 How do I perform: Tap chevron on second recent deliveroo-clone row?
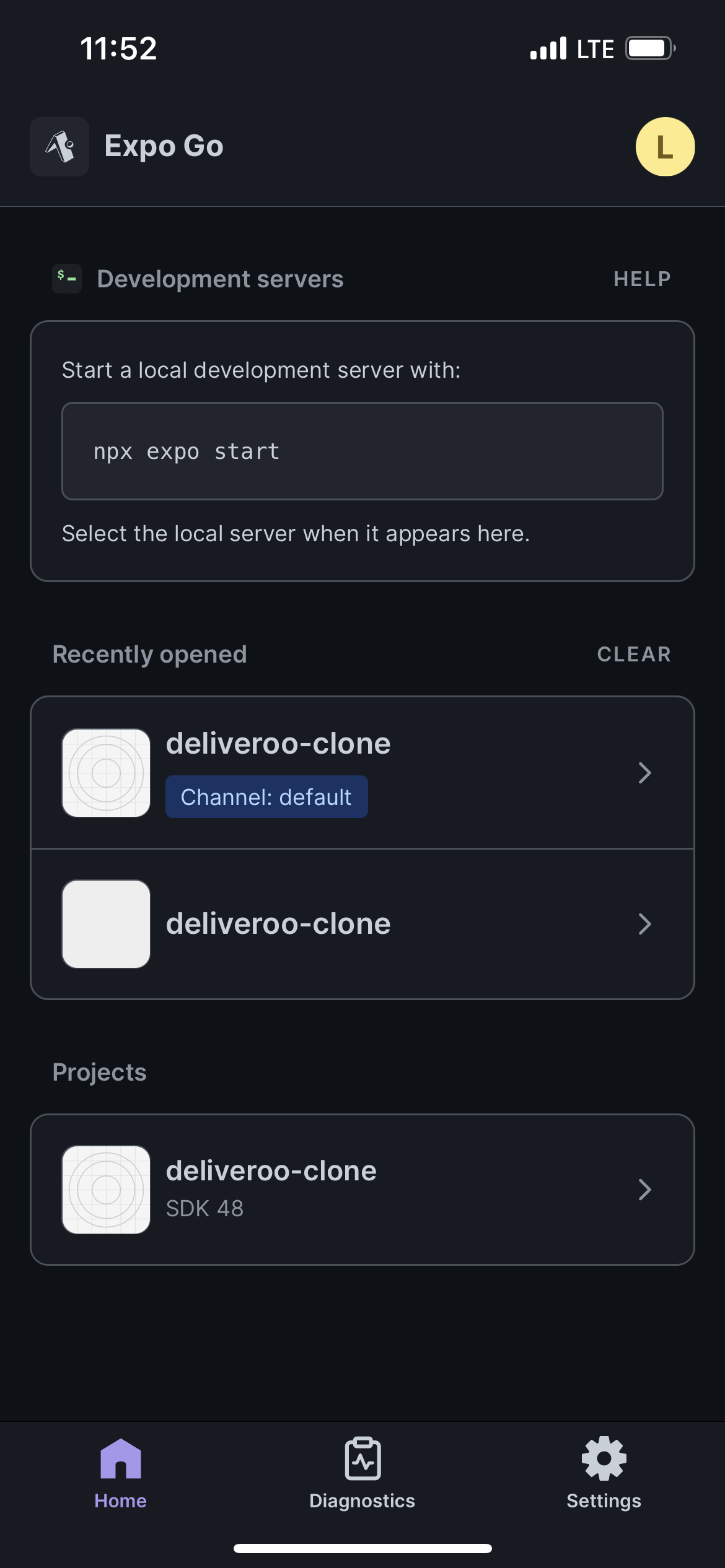coord(645,924)
